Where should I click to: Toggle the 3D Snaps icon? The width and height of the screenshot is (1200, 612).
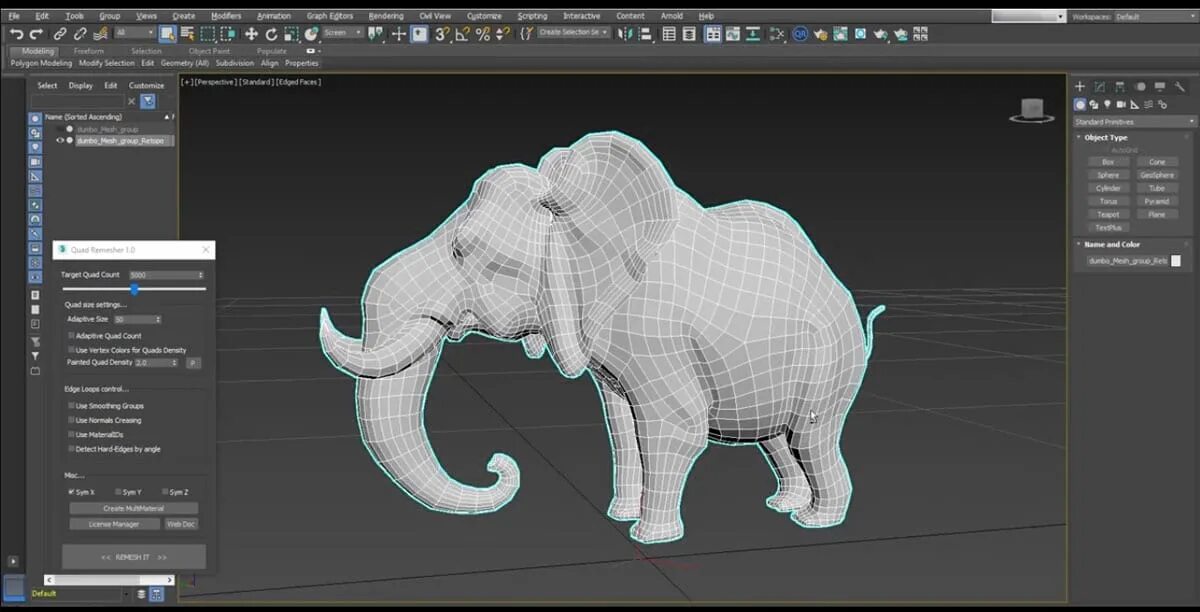coord(441,33)
